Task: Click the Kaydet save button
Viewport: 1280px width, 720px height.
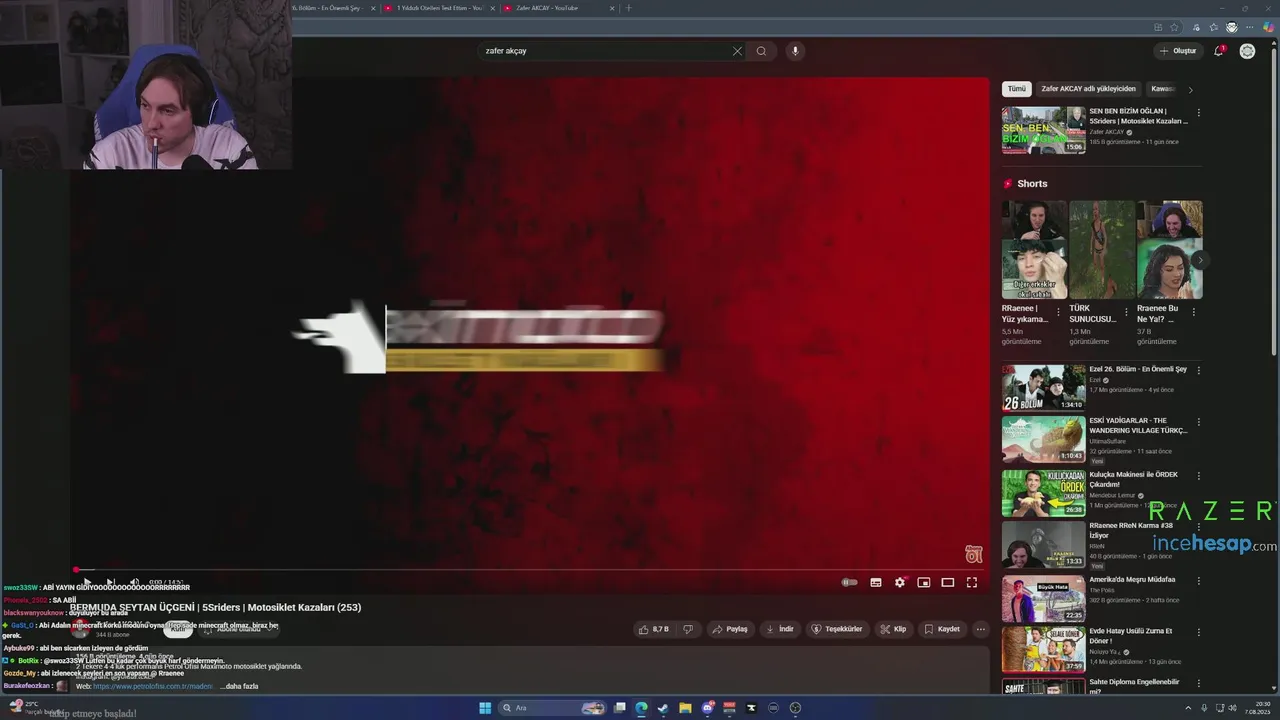Action: pos(942,629)
